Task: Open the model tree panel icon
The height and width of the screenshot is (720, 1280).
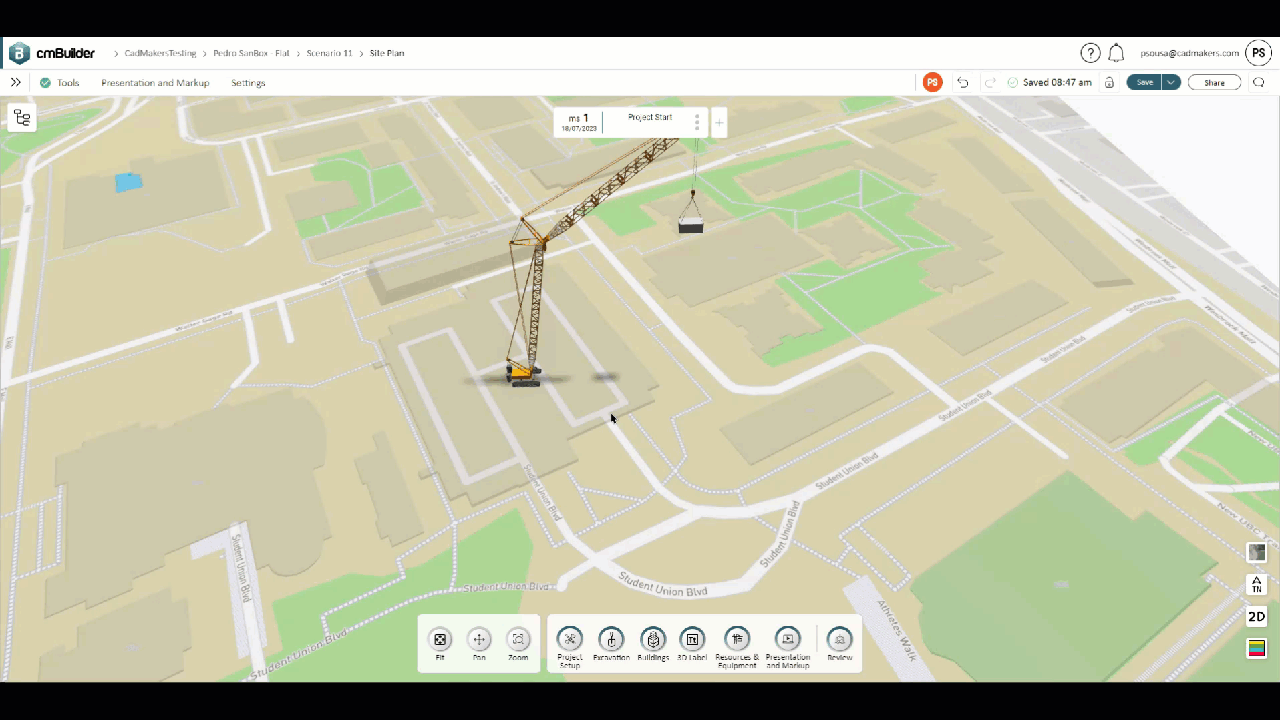Action: [x=22, y=118]
